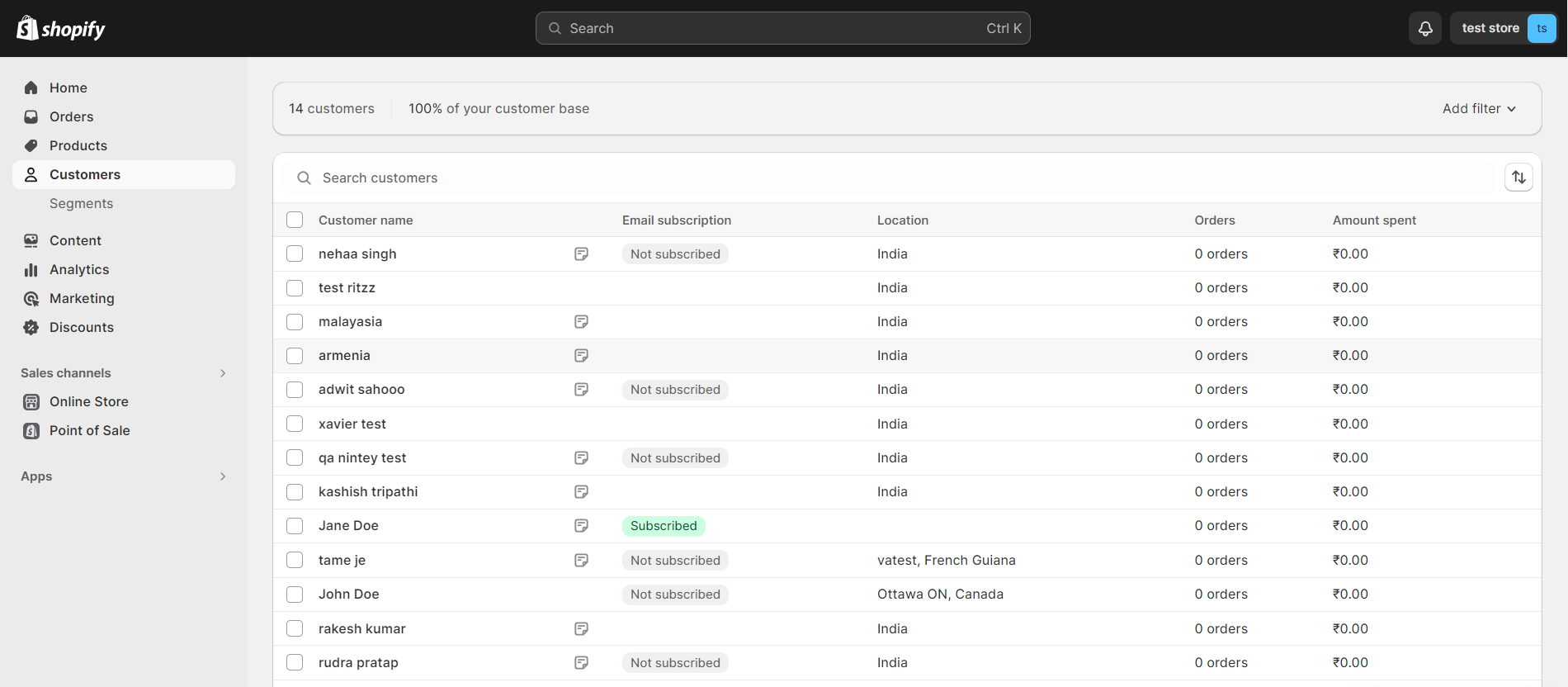View note icon for qa nintey test

(x=581, y=457)
